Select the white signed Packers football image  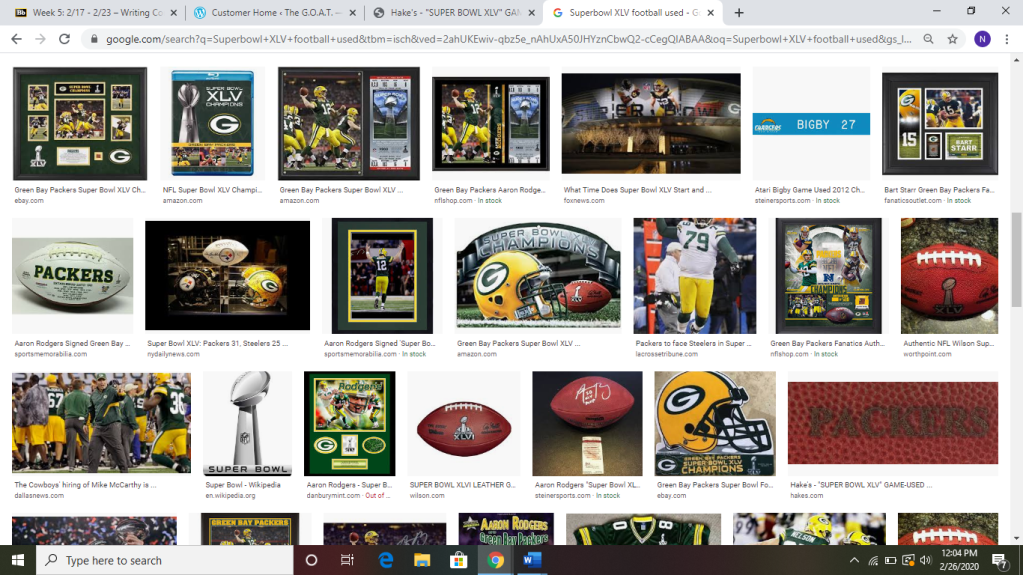[x=72, y=277]
